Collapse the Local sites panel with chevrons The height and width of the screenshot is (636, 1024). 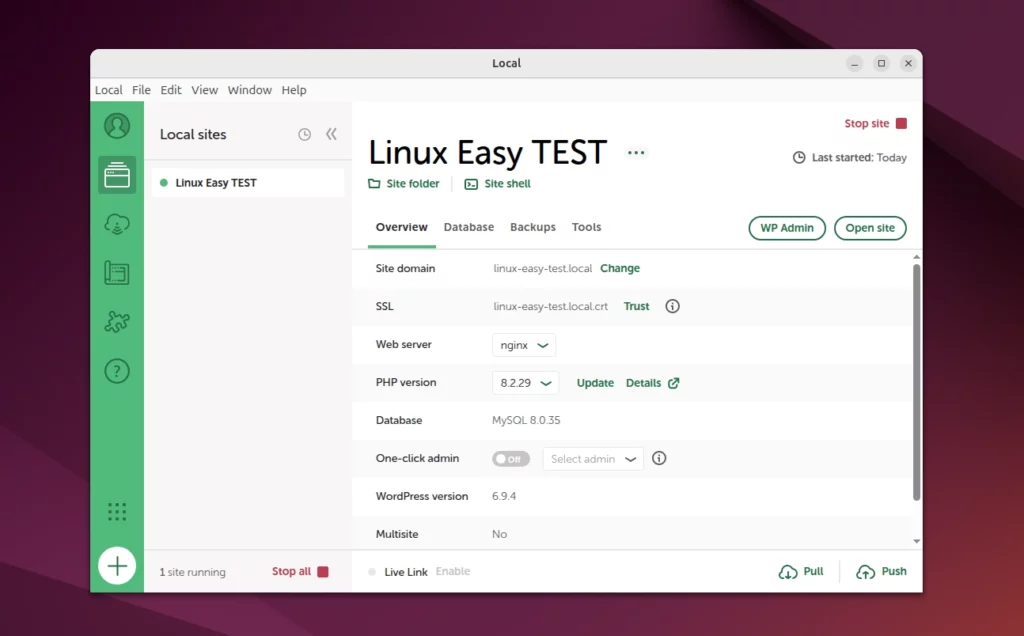[332, 134]
